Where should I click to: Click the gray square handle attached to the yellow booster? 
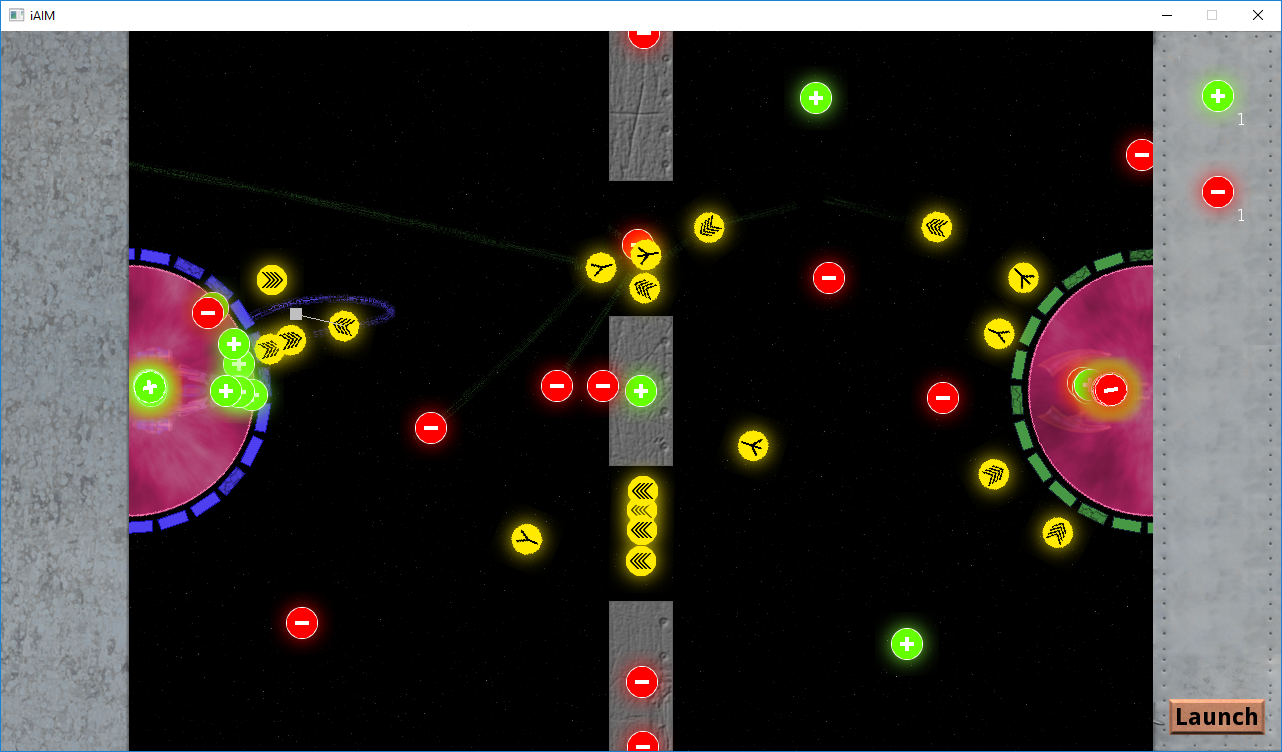pyautogui.click(x=296, y=314)
